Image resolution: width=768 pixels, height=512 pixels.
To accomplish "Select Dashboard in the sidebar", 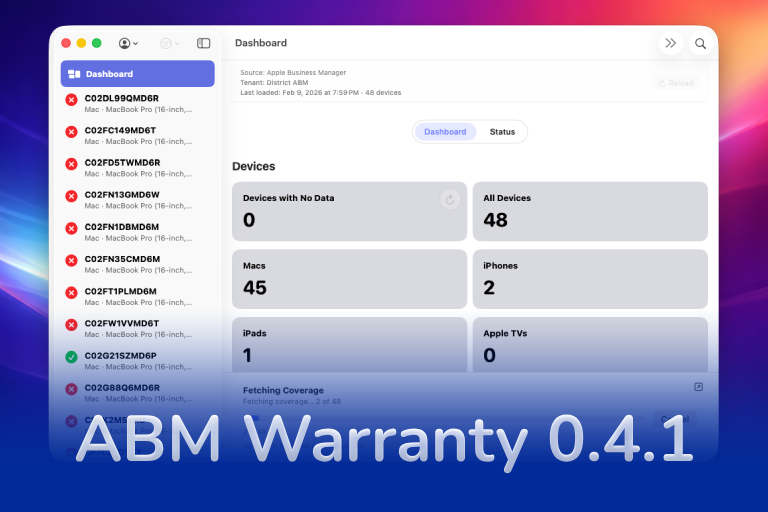I will 138,73.
